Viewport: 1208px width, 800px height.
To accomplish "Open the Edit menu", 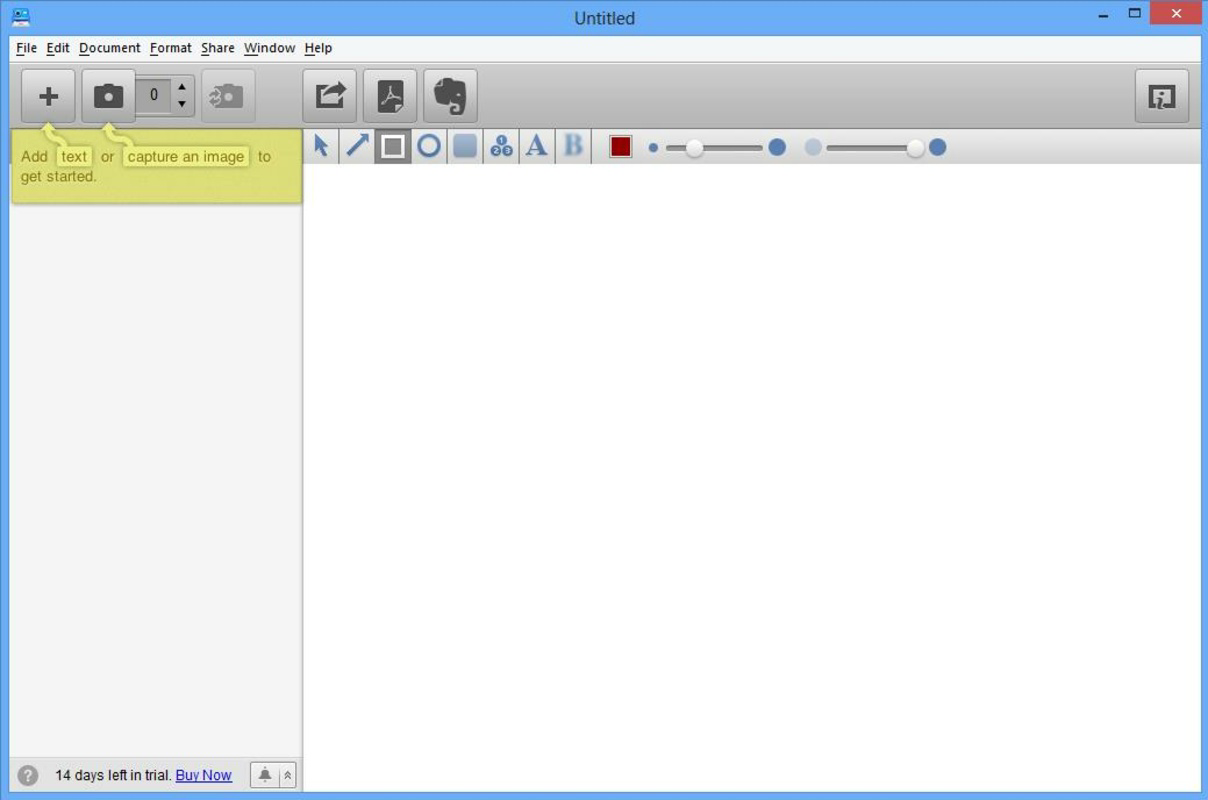I will (x=58, y=48).
